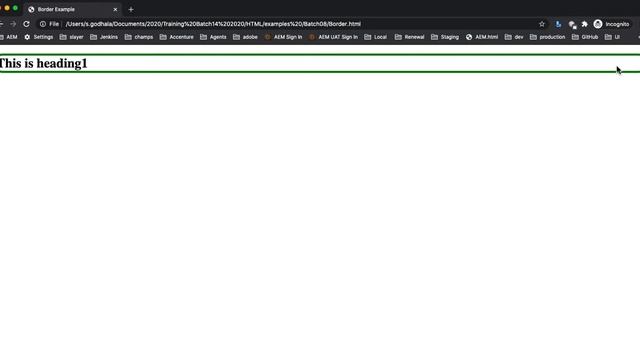Open the dev bookmarks folder
640x360 pixels.
514,37
